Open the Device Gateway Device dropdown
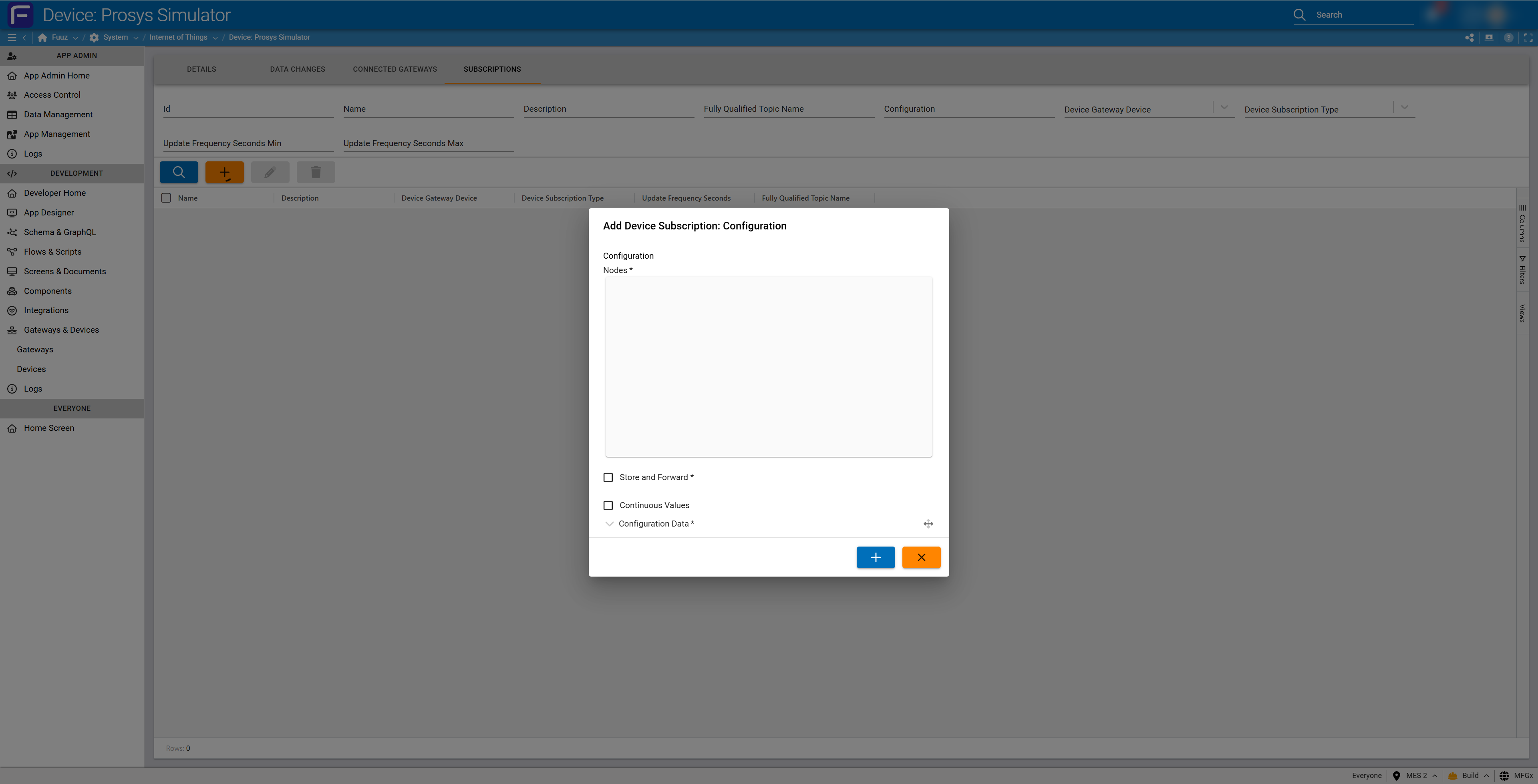This screenshot has width=1538, height=784. (x=1224, y=108)
